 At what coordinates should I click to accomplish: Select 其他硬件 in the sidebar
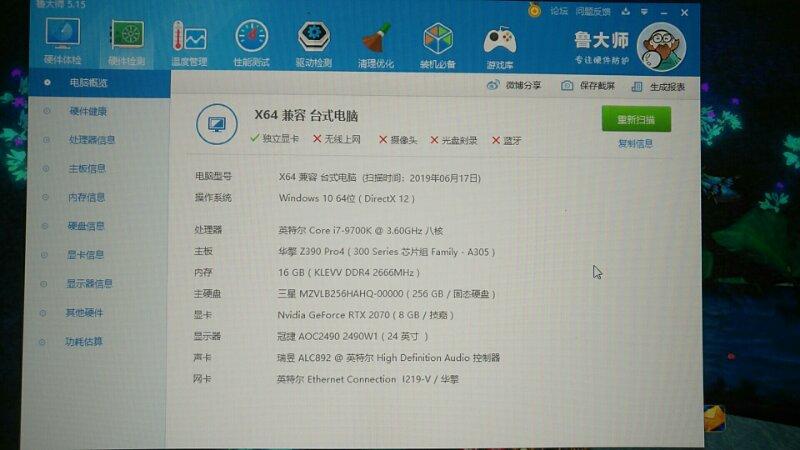click(x=85, y=312)
